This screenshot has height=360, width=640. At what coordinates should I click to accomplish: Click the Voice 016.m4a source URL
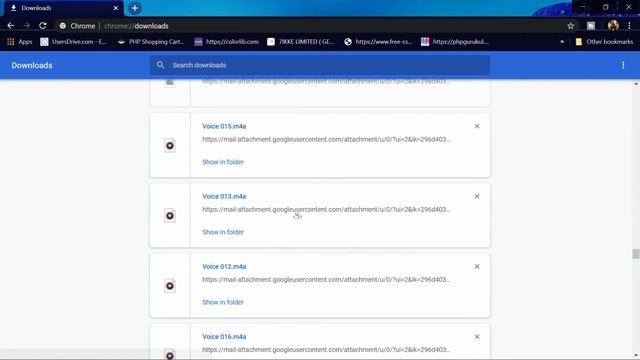(326, 350)
